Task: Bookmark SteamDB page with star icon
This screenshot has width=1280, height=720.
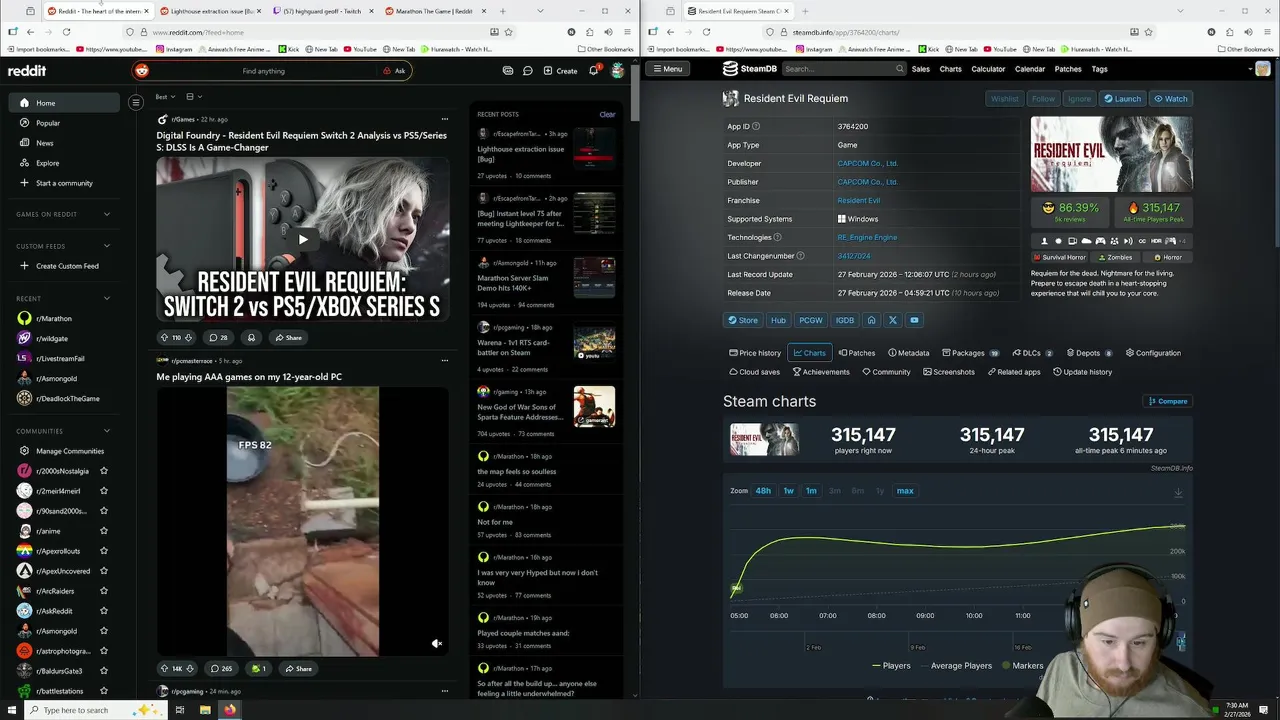Action: 1148,32
